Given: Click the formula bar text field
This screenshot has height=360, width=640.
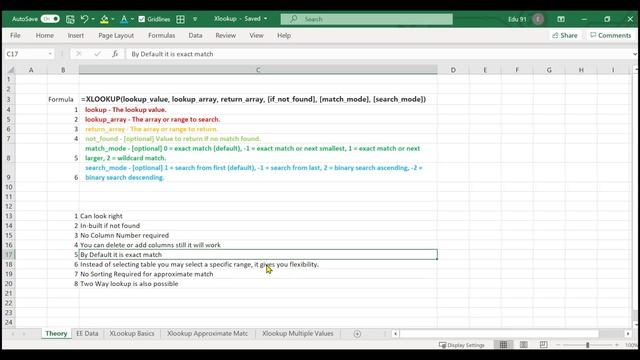Looking at the screenshot, I should pos(379,54).
